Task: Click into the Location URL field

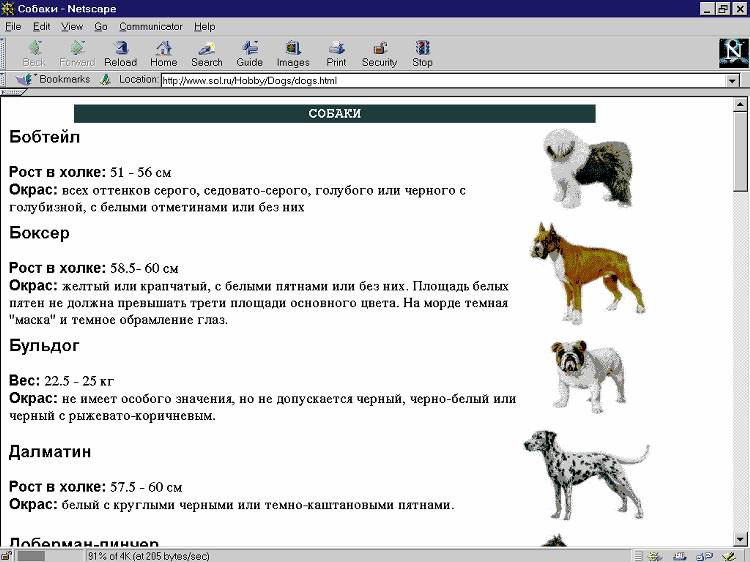Action: (443, 80)
